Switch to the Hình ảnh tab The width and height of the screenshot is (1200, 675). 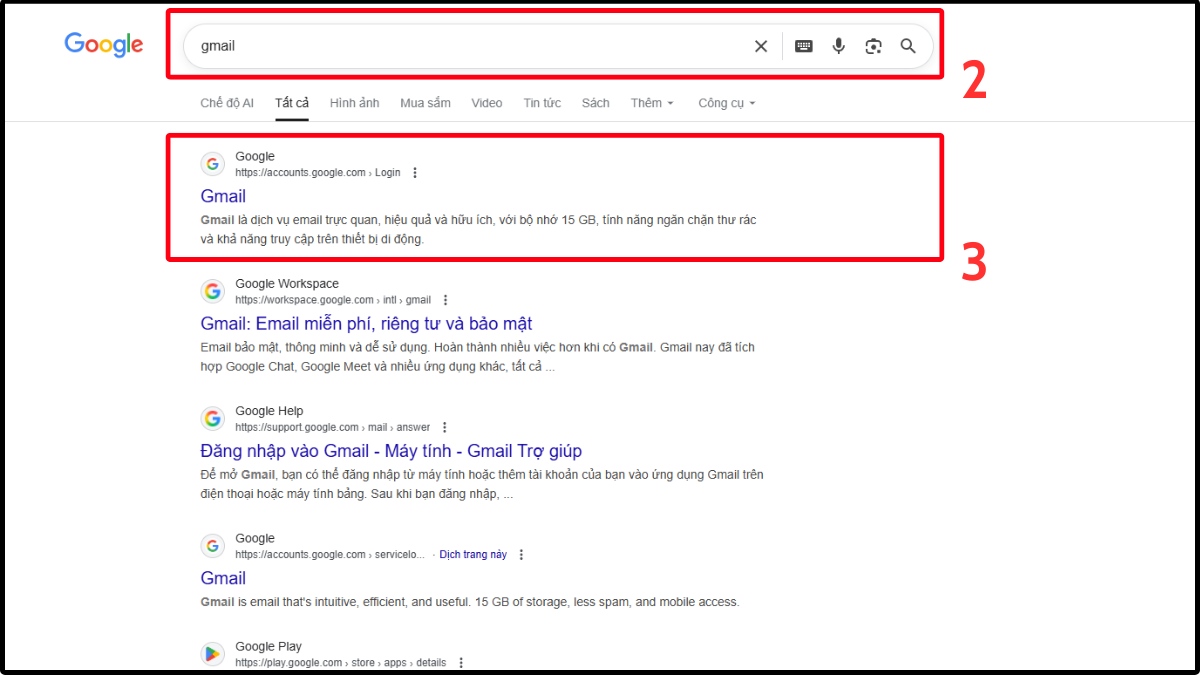(354, 102)
